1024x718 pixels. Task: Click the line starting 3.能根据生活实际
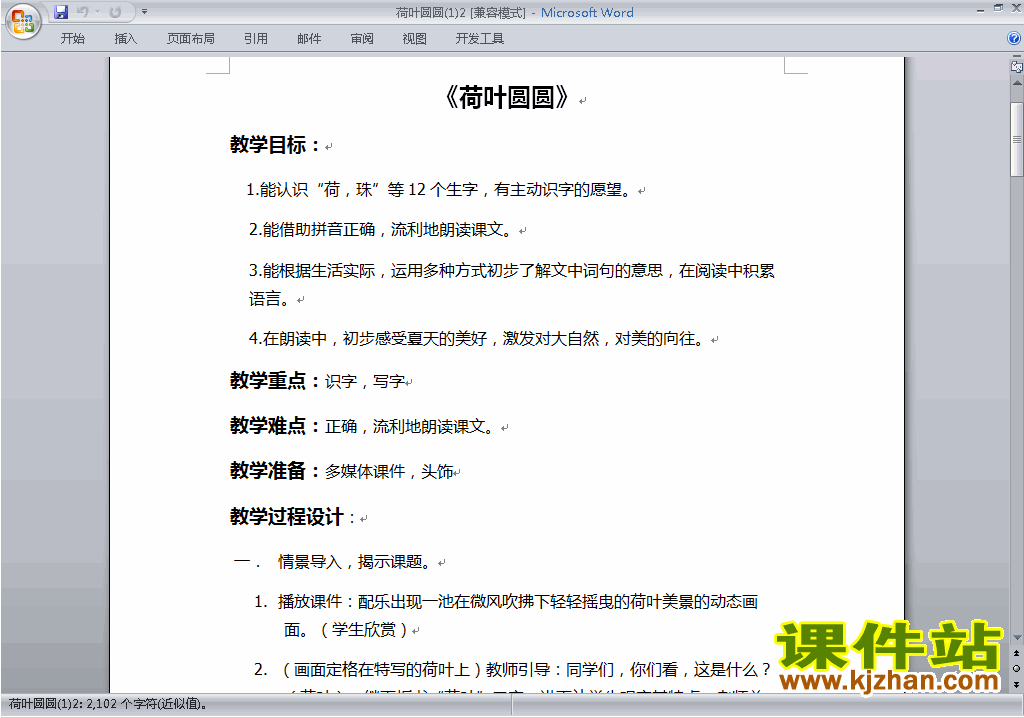[x=511, y=285]
